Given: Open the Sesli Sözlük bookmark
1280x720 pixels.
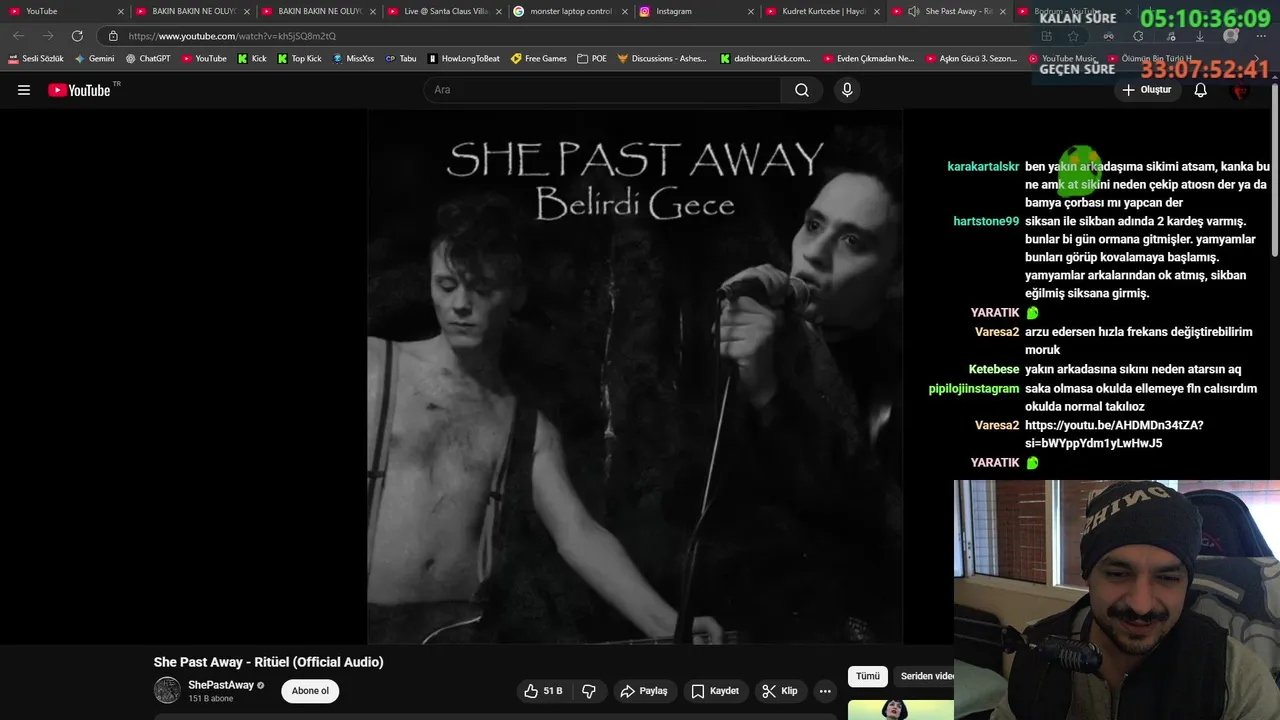Looking at the screenshot, I should click(x=36, y=59).
